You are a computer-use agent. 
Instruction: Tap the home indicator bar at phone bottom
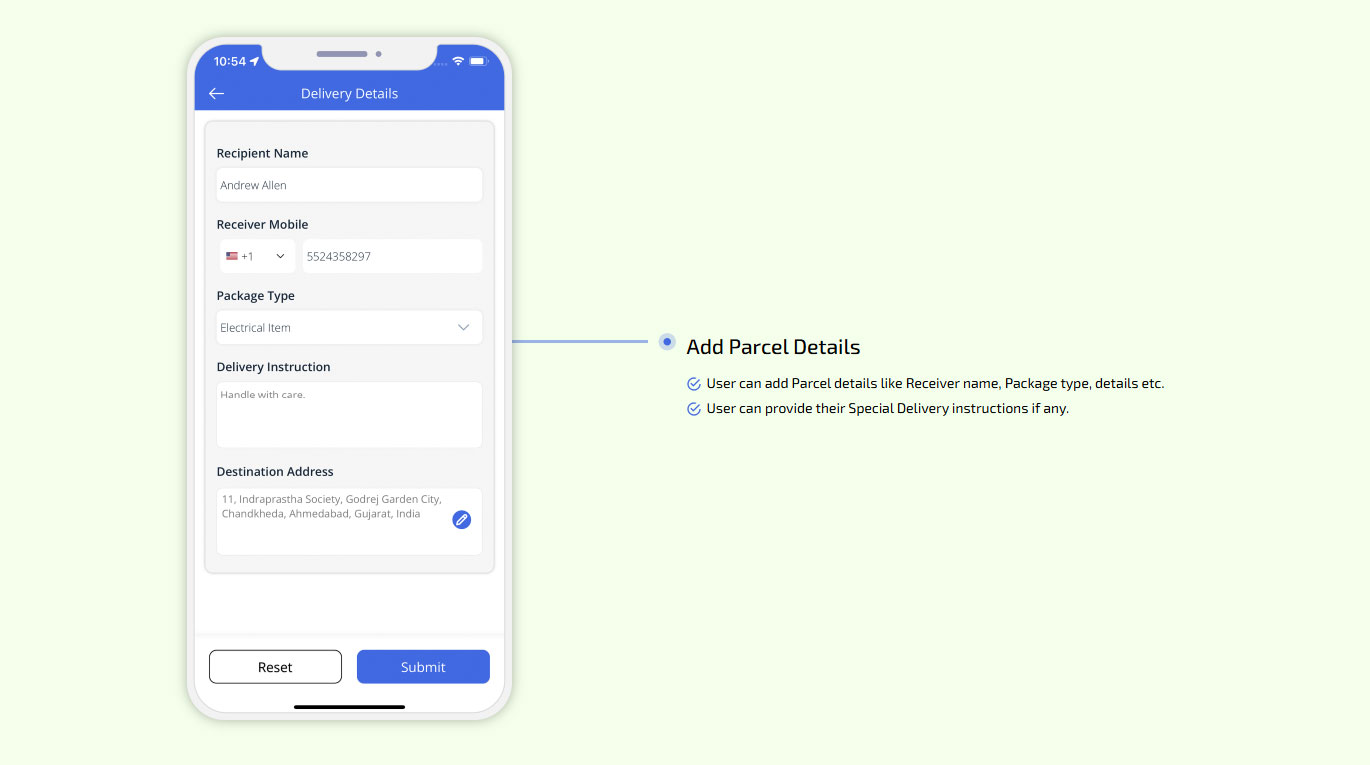click(x=349, y=707)
